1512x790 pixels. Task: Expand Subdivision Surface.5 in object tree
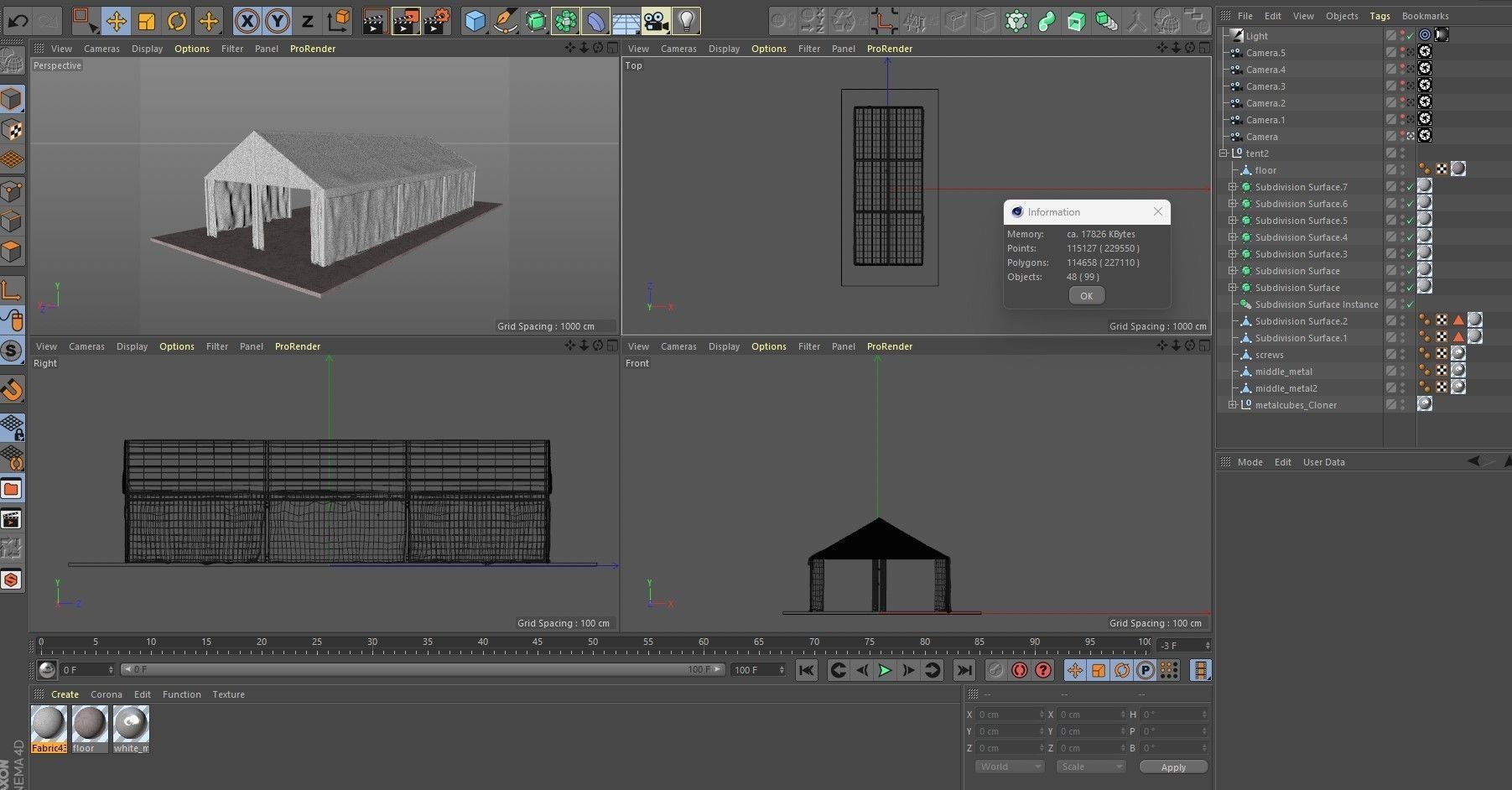1232,221
